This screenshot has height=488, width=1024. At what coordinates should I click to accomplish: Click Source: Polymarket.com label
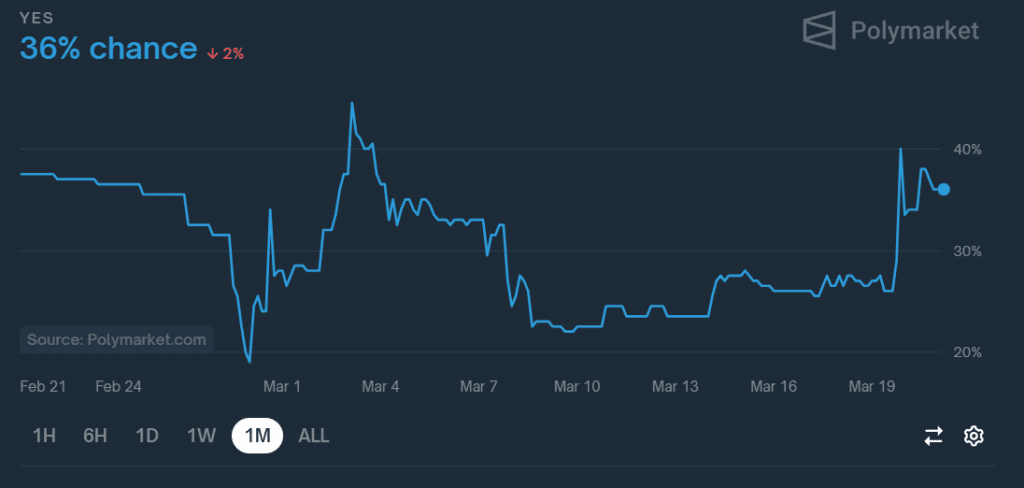(117, 340)
